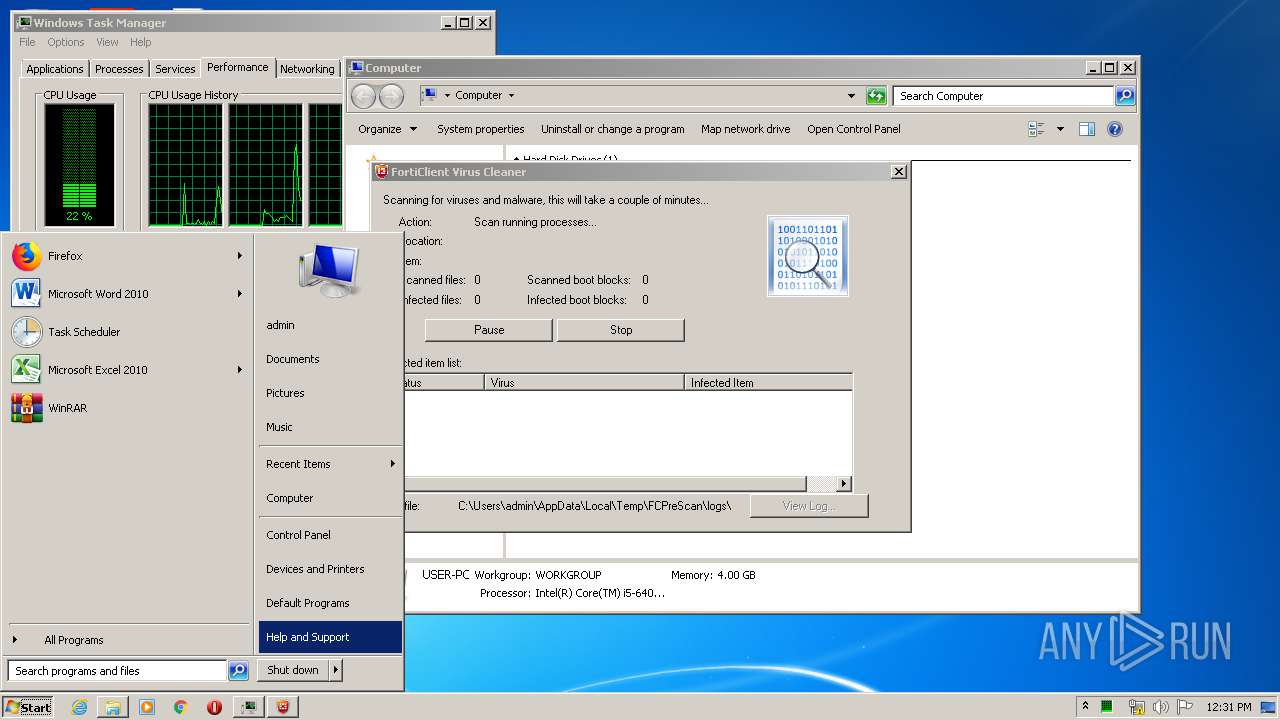Open Opera browser from taskbar
The image size is (1280, 720).
click(214, 707)
